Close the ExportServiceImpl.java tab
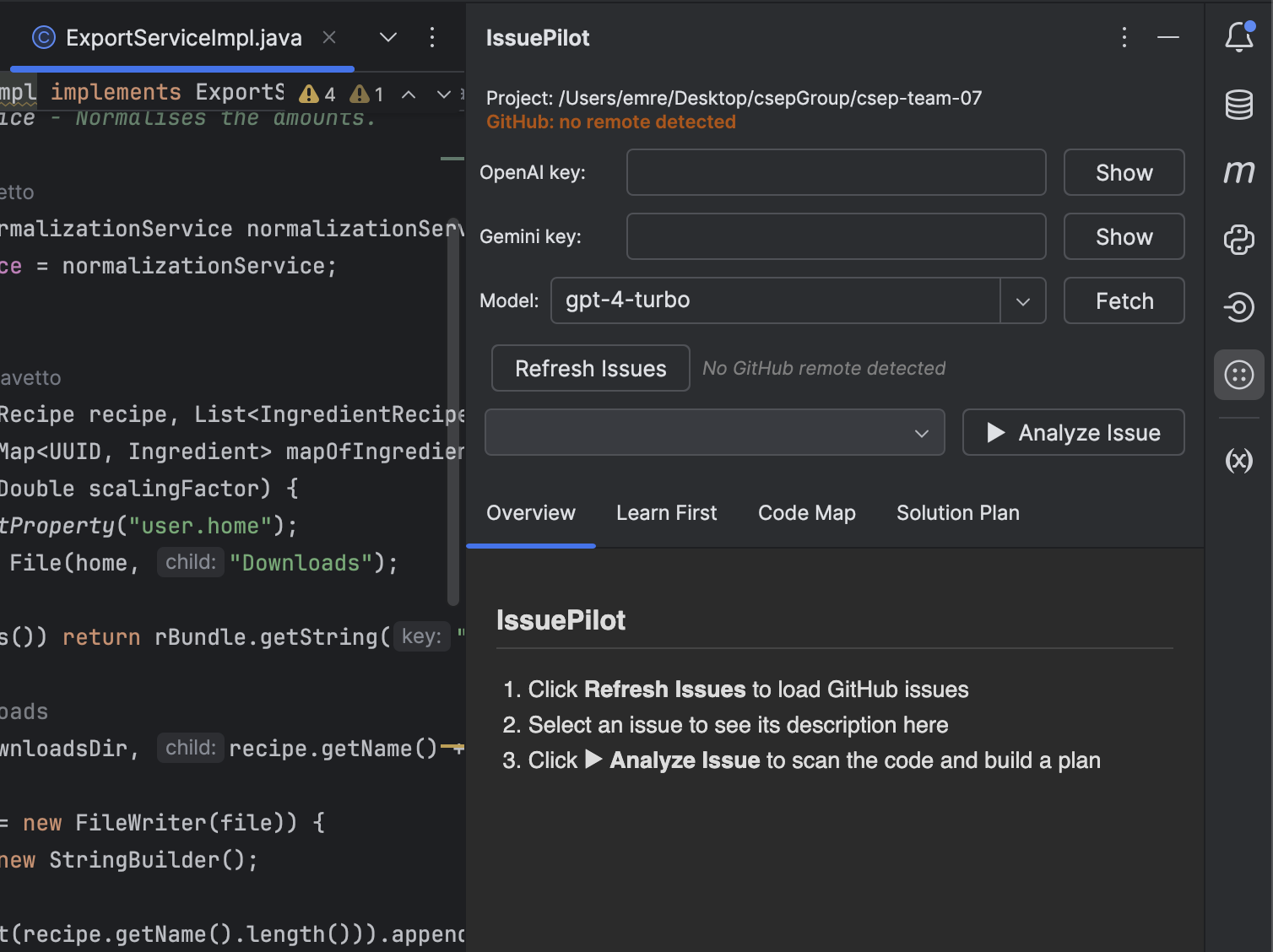The width and height of the screenshot is (1273, 952). click(x=329, y=37)
